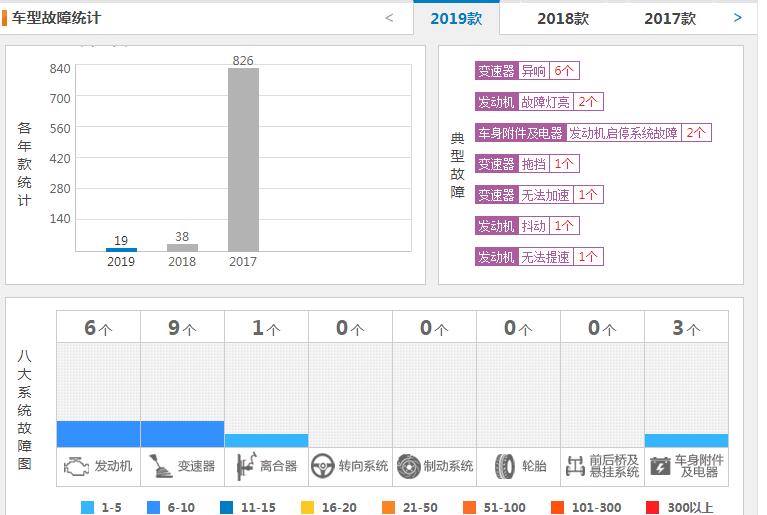Click the brake disc icon 制动系统
The width and height of the screenshot is (767, 515).
tap(408, 466)
